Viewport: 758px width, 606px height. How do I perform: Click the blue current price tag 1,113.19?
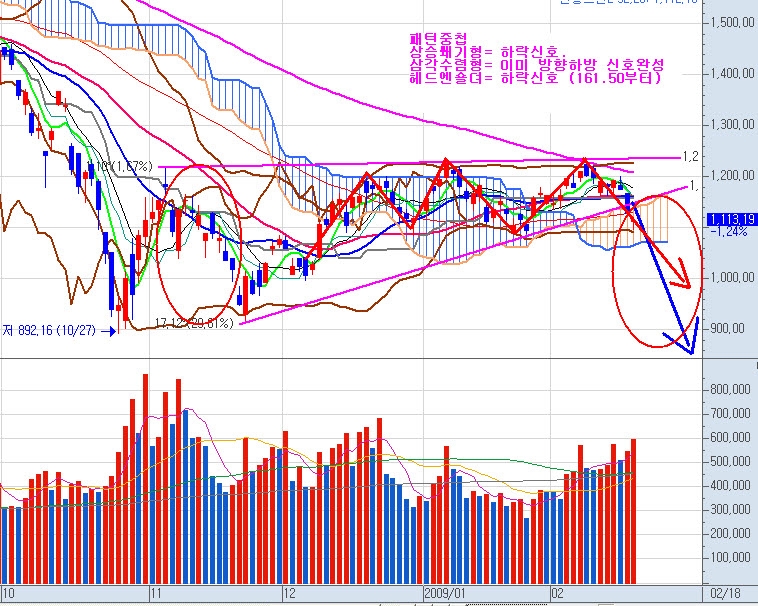pos(730,218)
